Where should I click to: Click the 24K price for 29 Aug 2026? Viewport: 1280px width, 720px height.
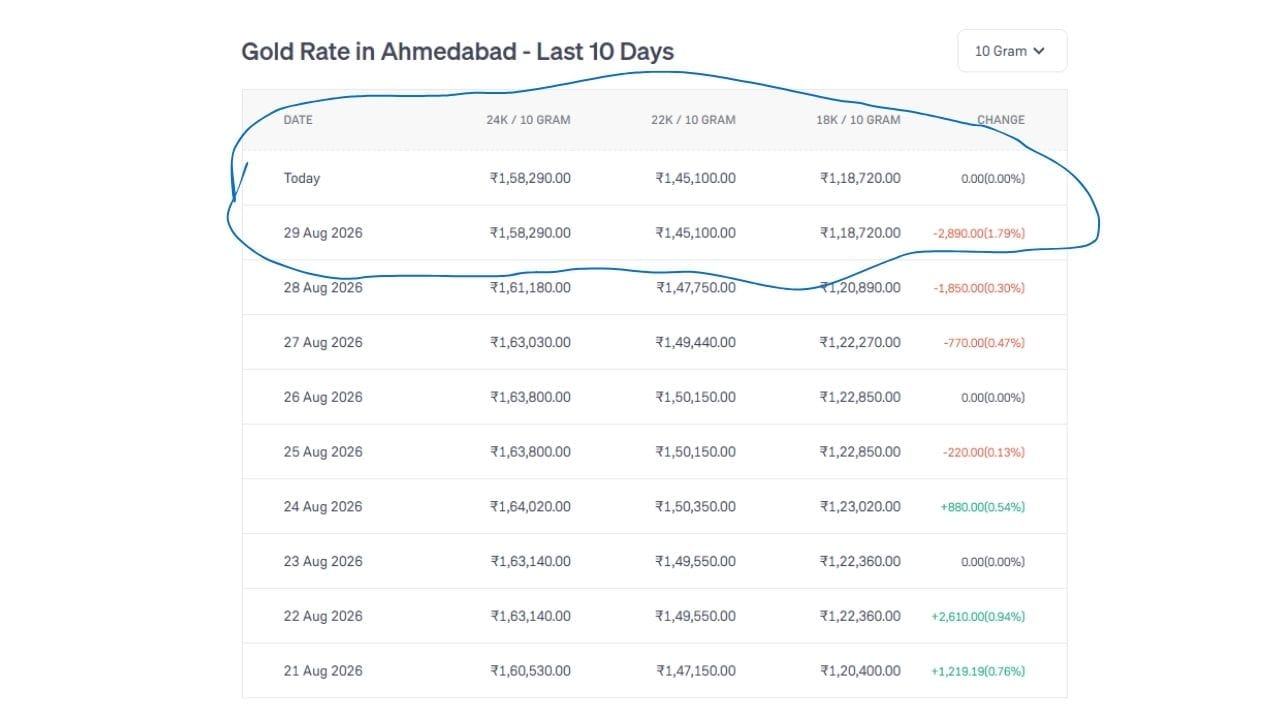(x=530, y=233)
